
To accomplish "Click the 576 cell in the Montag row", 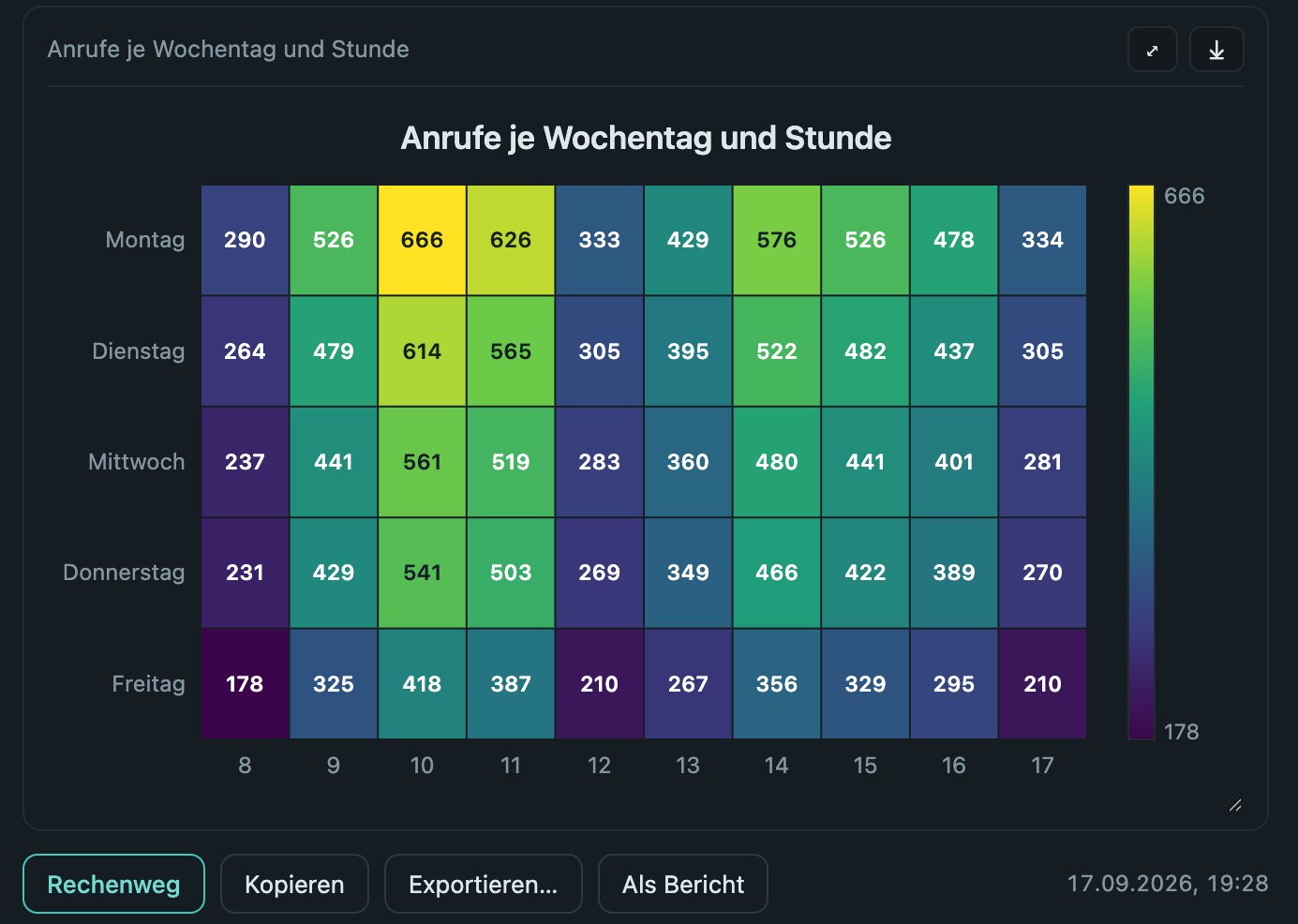I will [x=777, y=240].
